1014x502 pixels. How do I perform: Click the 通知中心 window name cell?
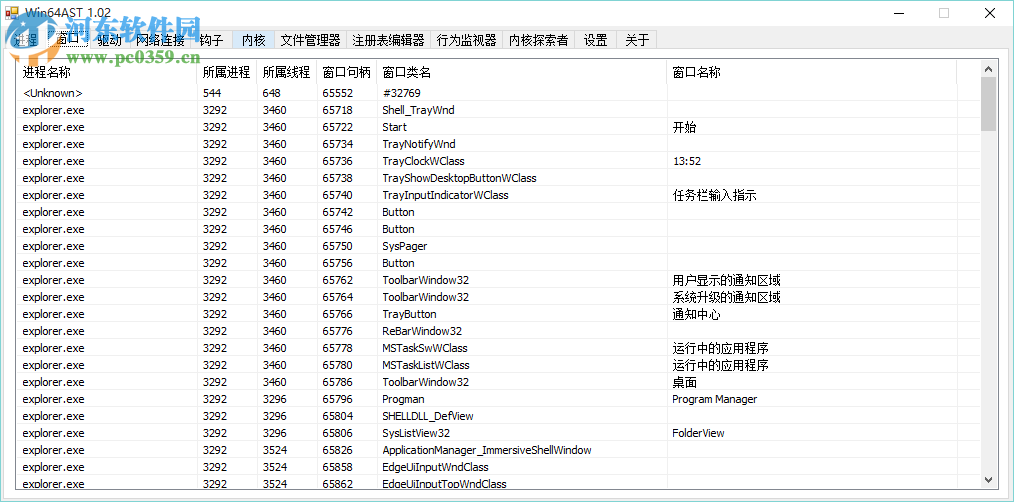[696, 314]
